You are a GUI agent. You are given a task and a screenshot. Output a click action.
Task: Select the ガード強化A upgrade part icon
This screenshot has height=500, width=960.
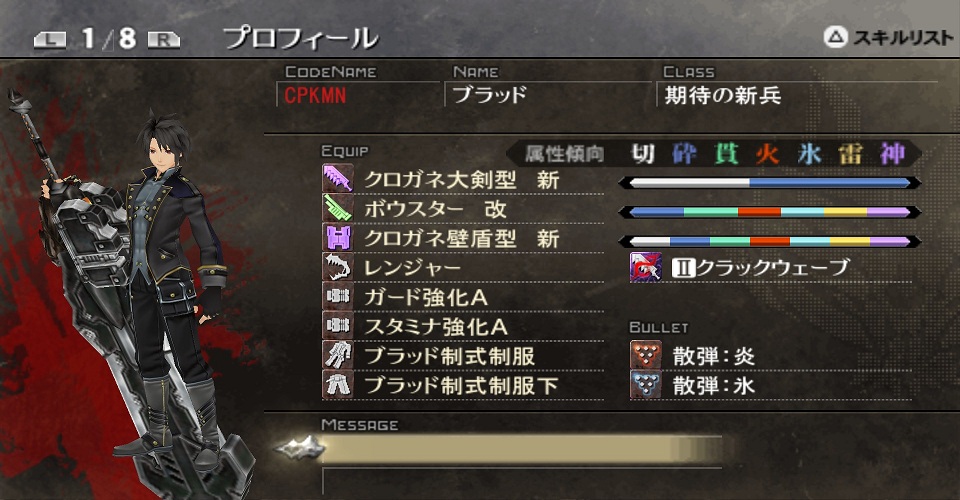[338, 297]
